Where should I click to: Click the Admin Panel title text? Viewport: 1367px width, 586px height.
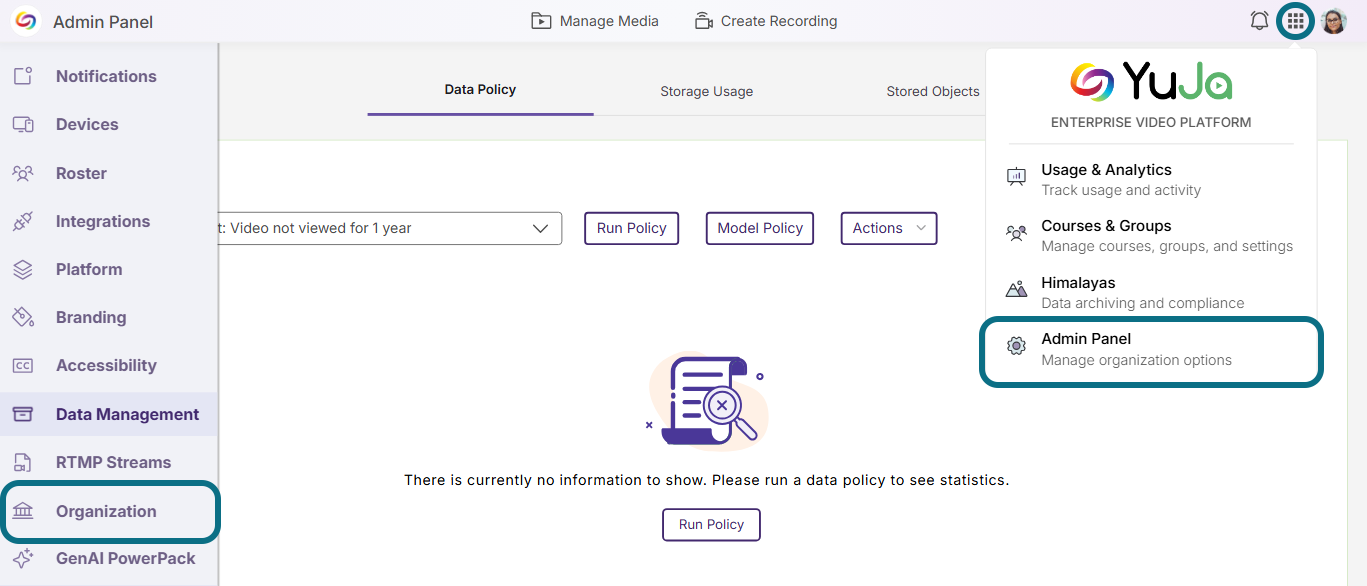103,22
